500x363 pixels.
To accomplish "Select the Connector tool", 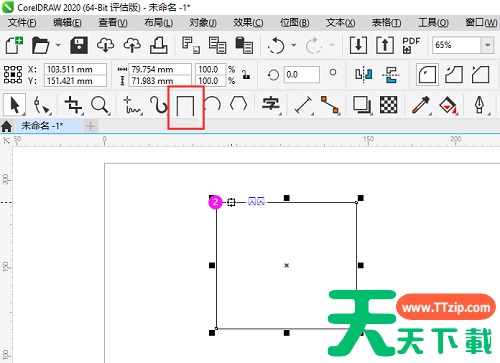I will click(x=330, y=105).
